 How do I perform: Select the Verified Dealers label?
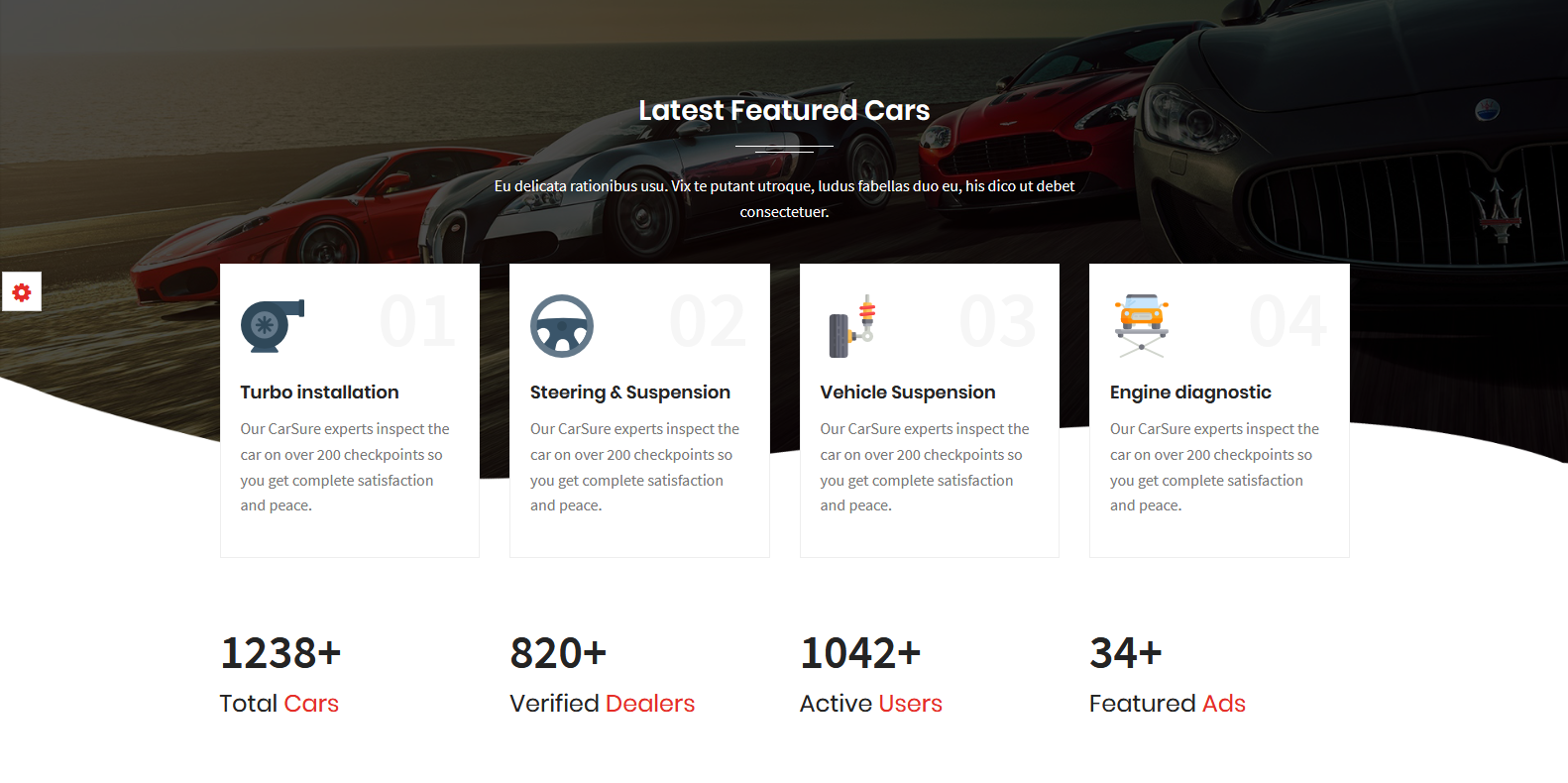coord(602,704)
